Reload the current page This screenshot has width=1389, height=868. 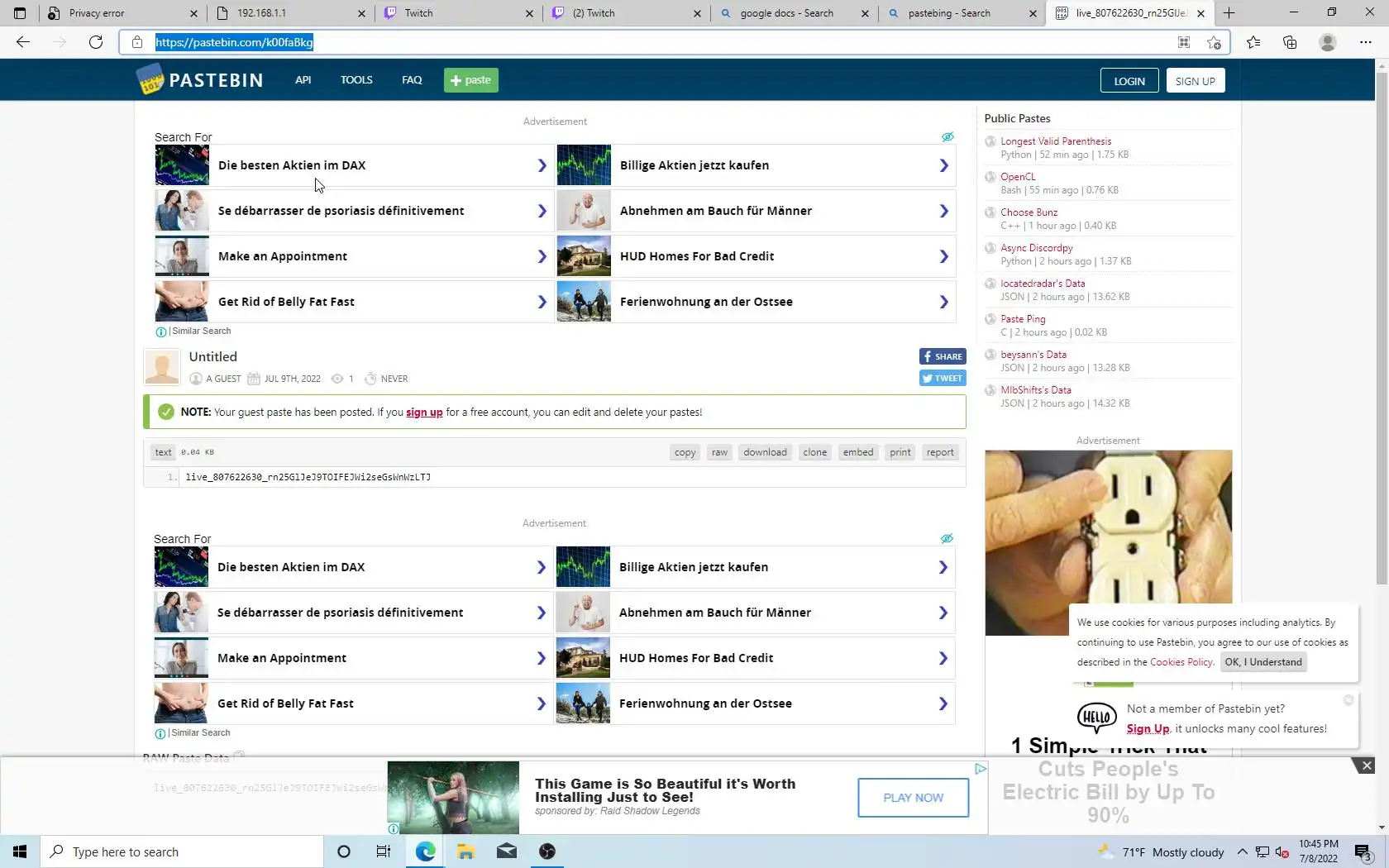(x=96, y=42)
